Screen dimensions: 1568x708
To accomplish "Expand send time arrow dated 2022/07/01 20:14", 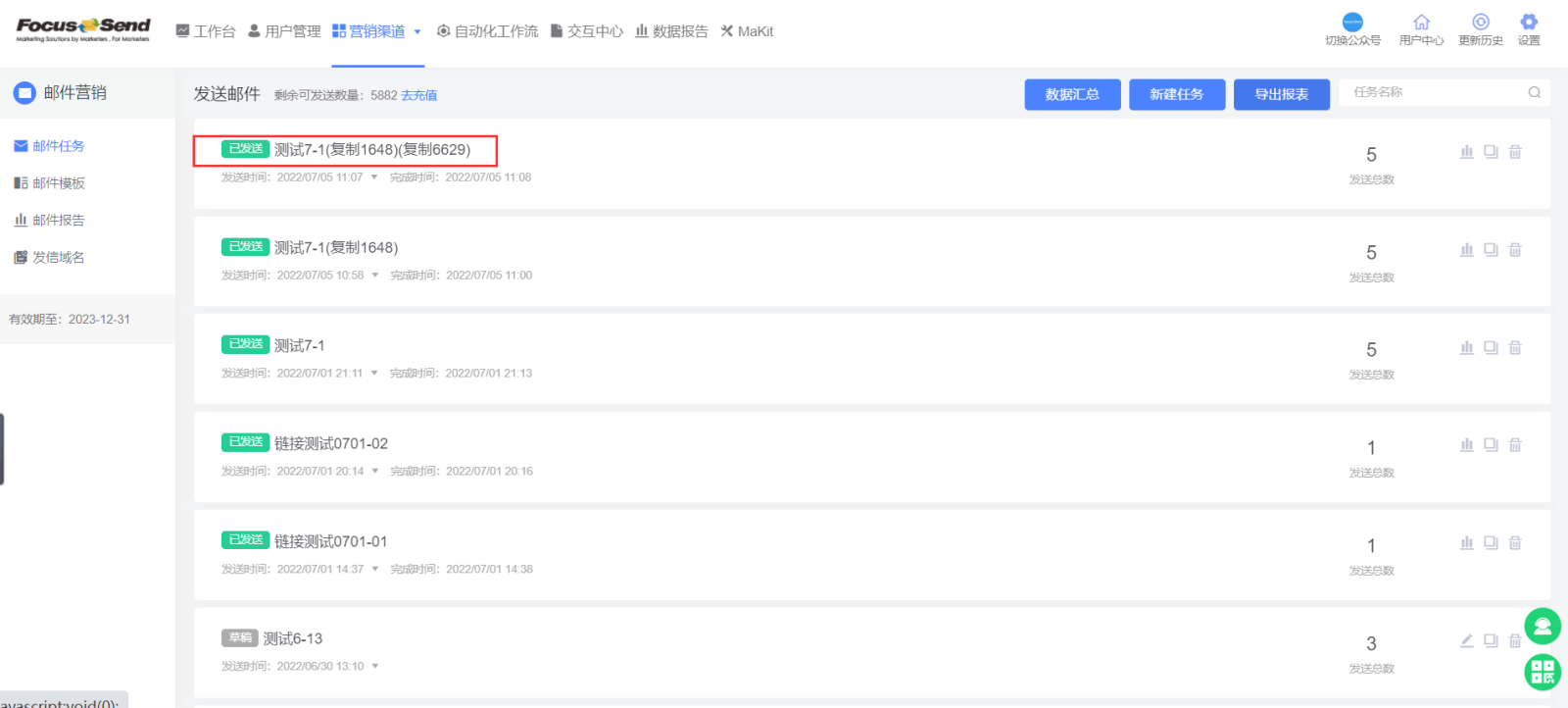I will (x=375, y=472).
